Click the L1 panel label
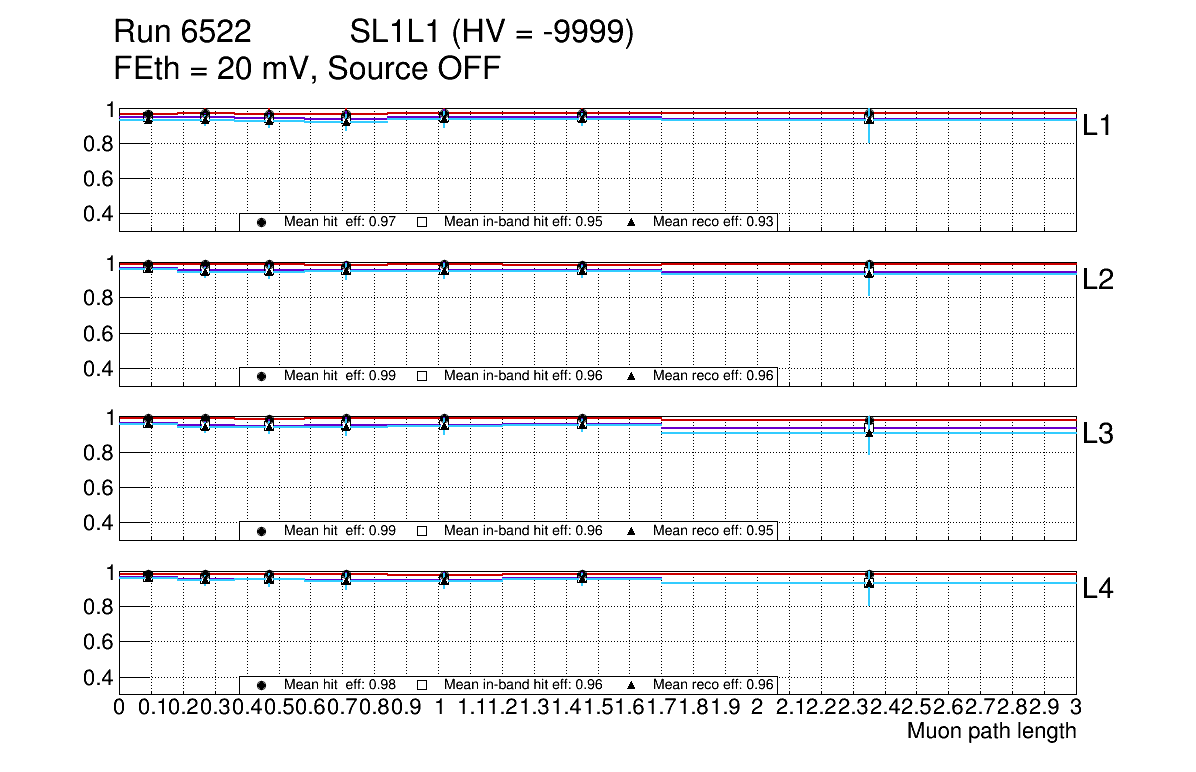This screenshot has width=1196, height=772. [x=1098, y=126]
